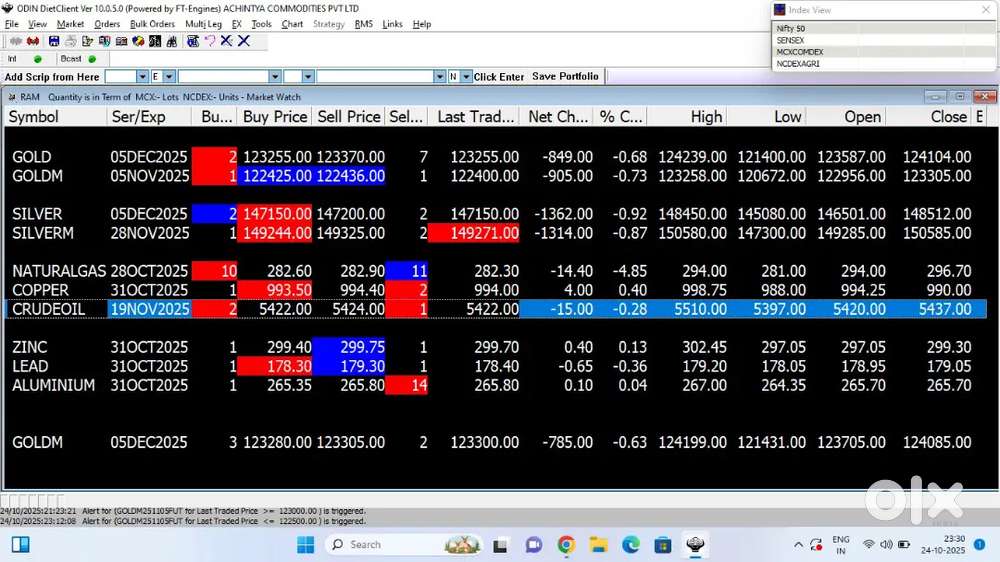The width and height of the screenshot is (1000, 562).
Task: Close the Index View popup window
Action: (x=986, y=9)
